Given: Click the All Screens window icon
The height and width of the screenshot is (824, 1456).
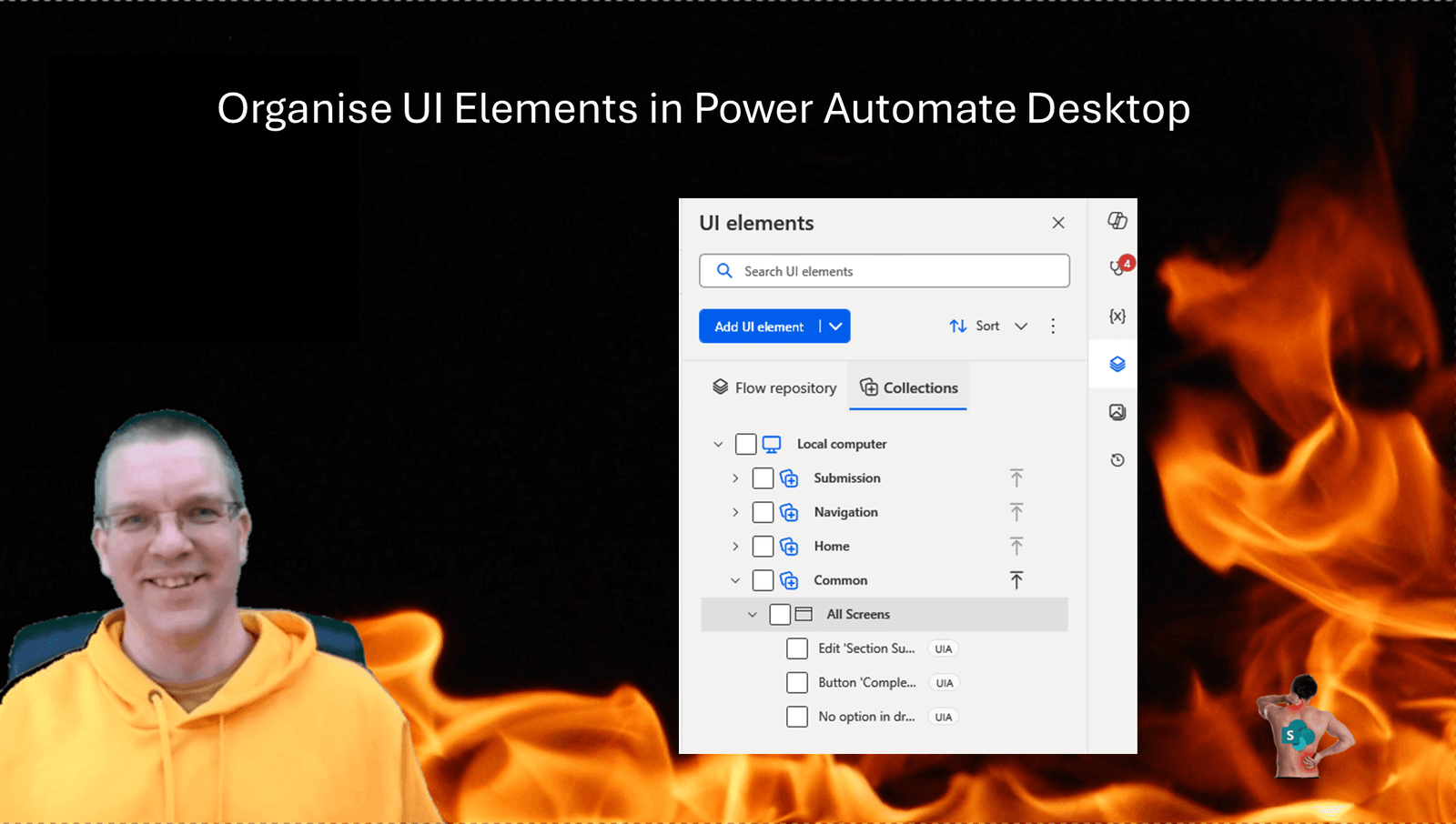Looking at the screenshot, I should click(804, 615).
